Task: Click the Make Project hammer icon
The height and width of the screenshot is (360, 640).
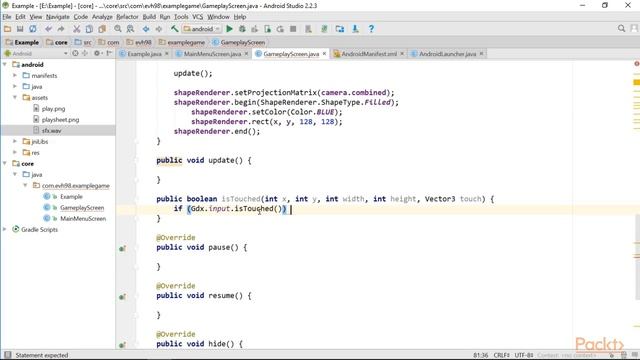Action: [x=174, y=29]
